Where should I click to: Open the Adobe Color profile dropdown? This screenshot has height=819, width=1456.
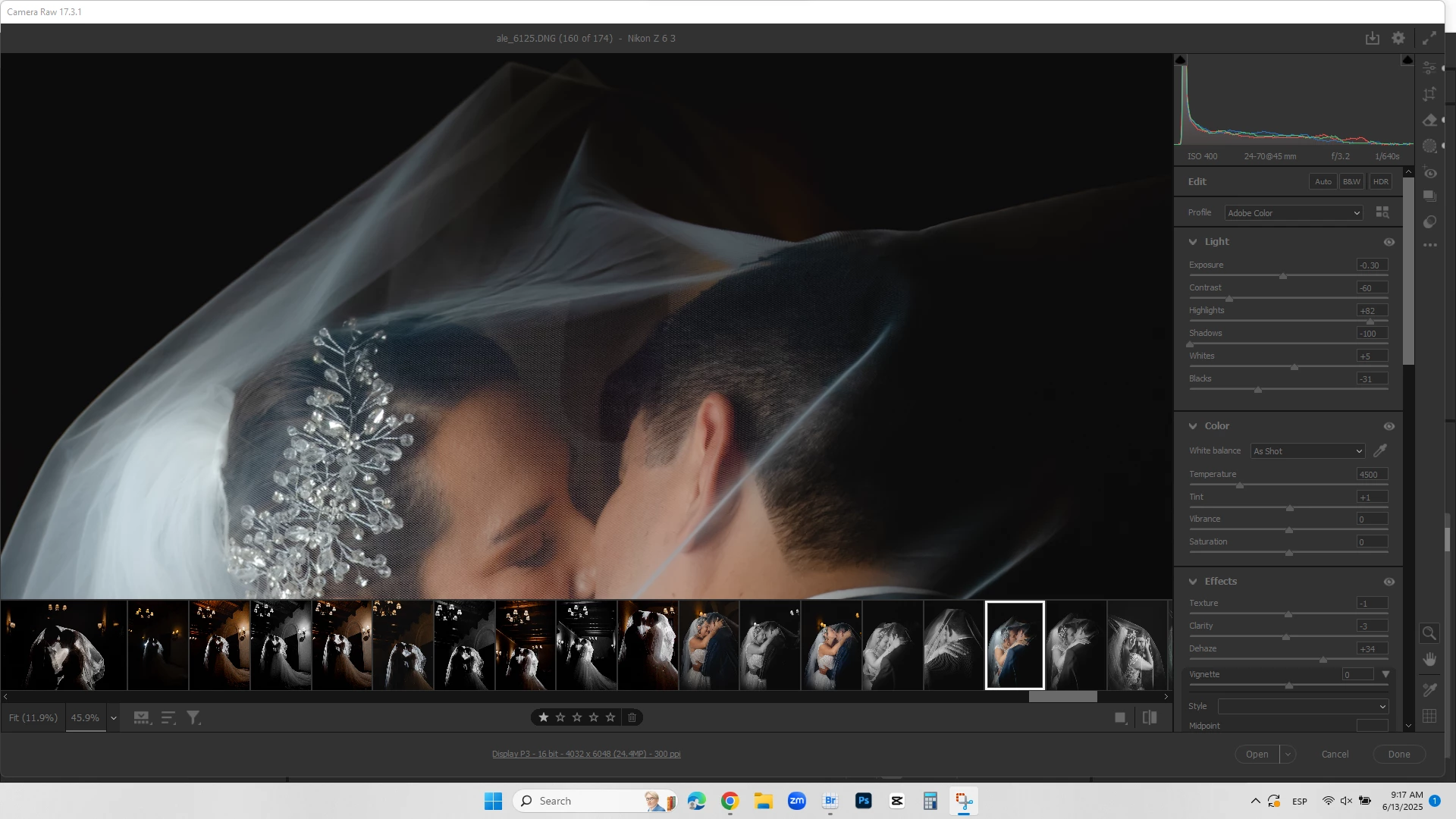pyautogui.click(x=1293, y=213)
